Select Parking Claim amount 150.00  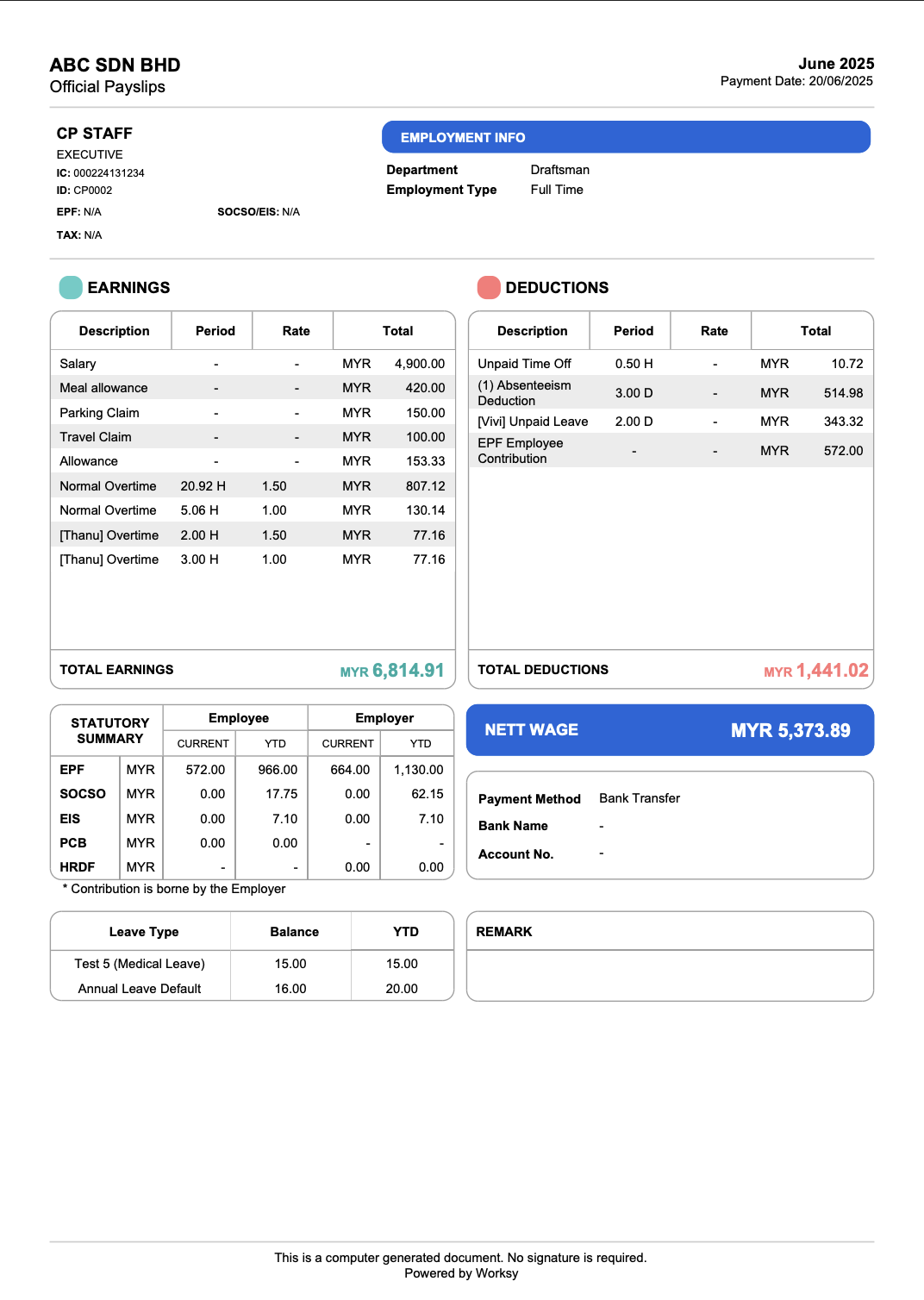click(426, 413)
